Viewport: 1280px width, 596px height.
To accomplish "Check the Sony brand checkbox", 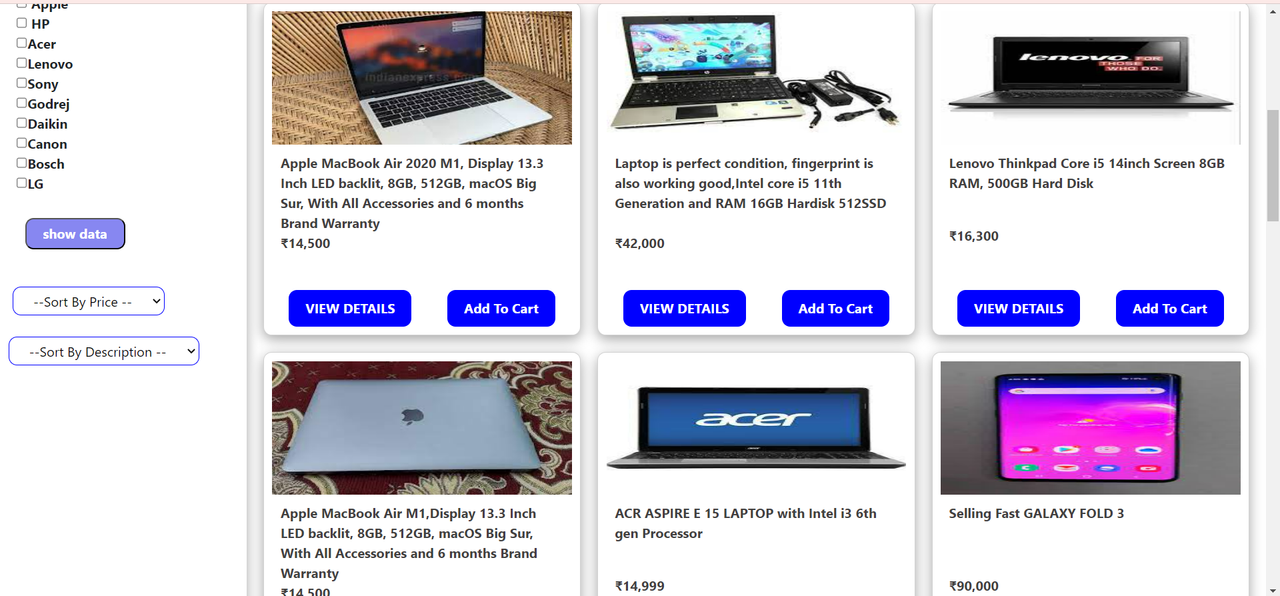I will coord(22,83).
